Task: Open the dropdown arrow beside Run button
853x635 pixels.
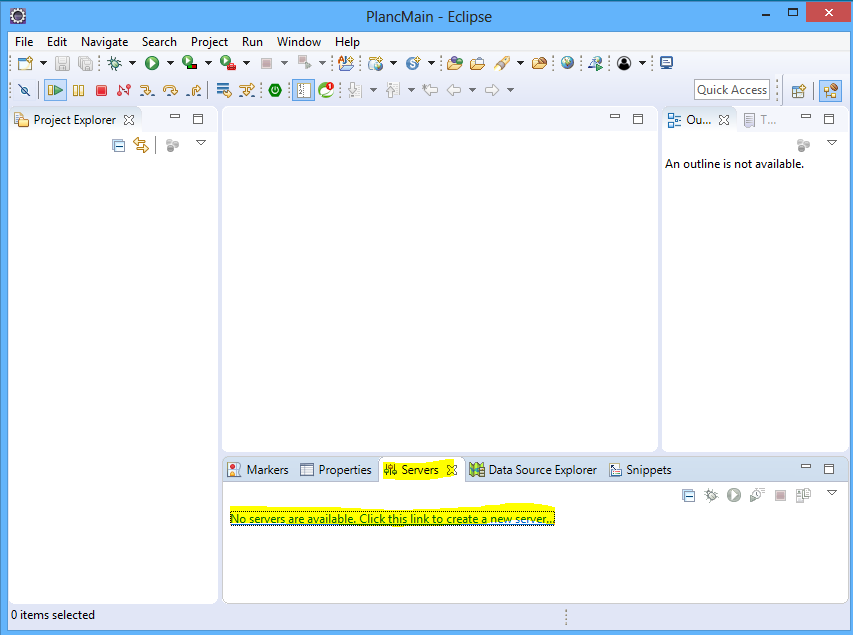Action: tap(169, 64)
